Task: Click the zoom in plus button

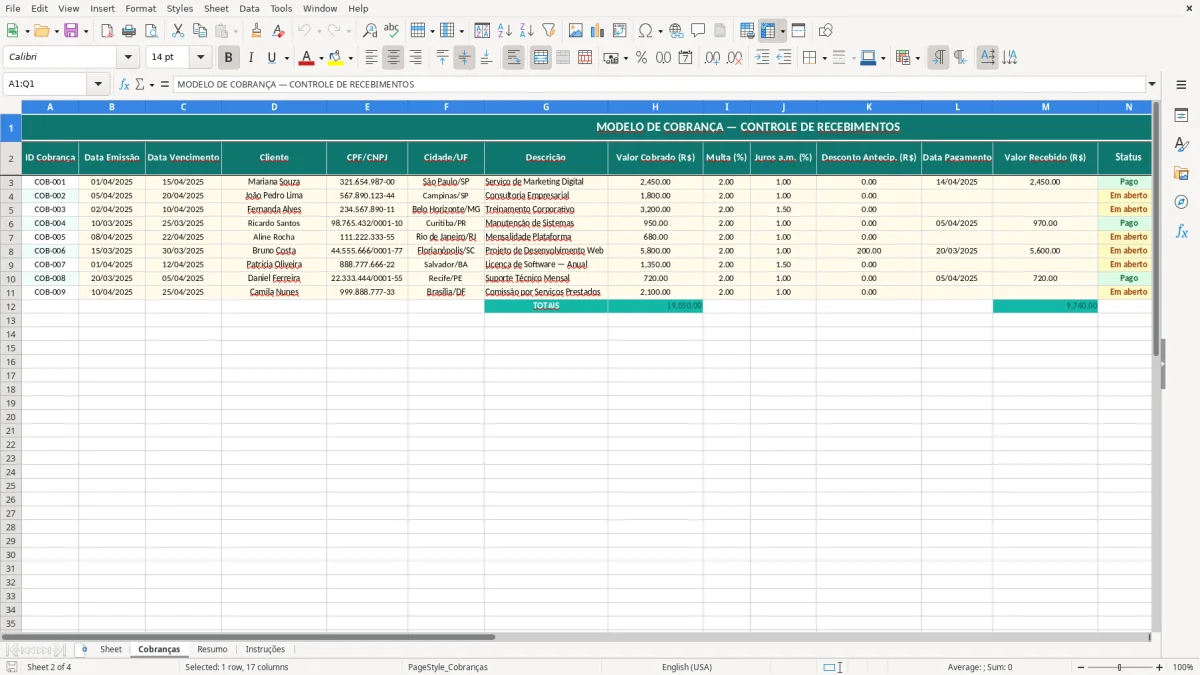Action: pos(1160,667)
